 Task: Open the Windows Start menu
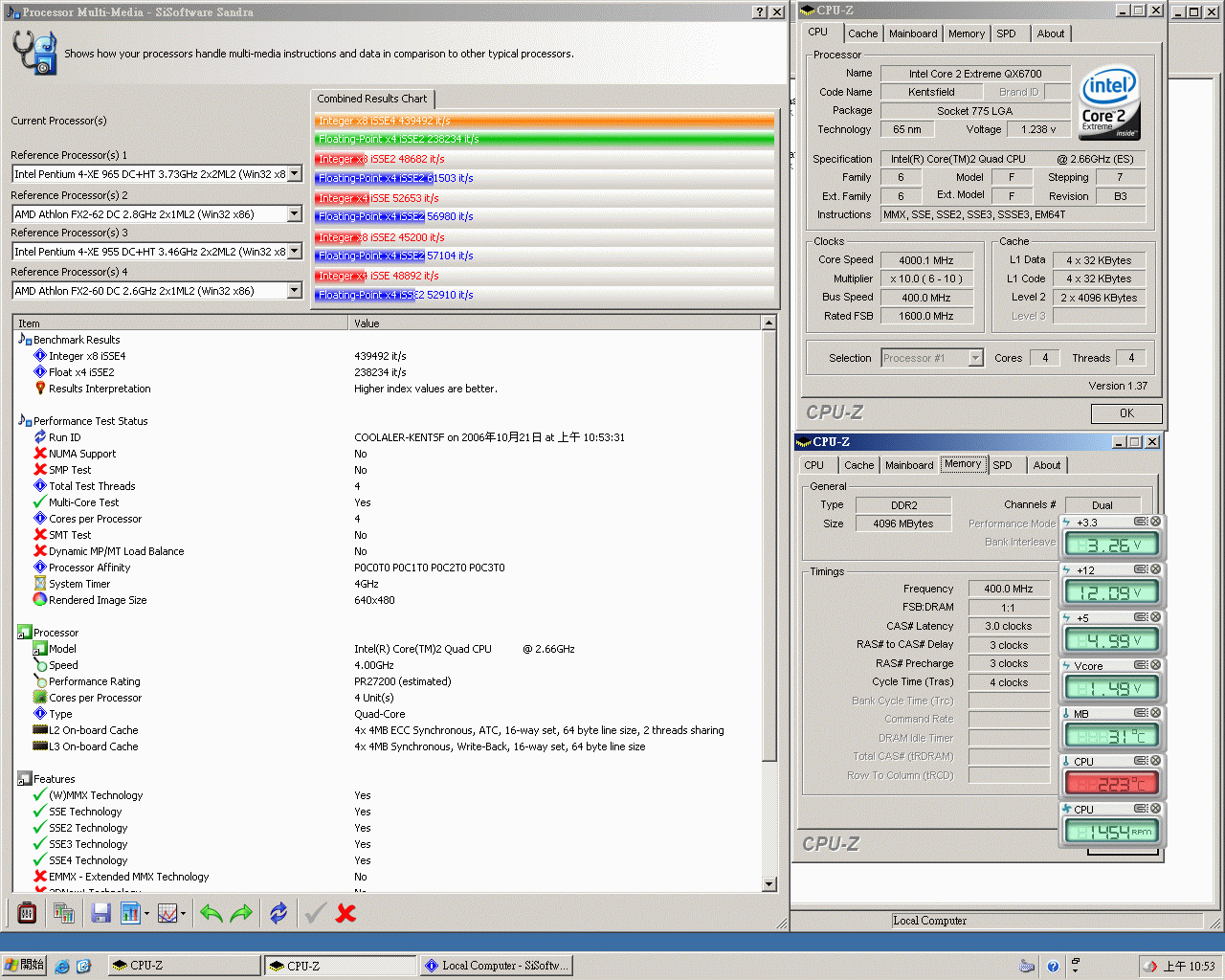[24, 966]
